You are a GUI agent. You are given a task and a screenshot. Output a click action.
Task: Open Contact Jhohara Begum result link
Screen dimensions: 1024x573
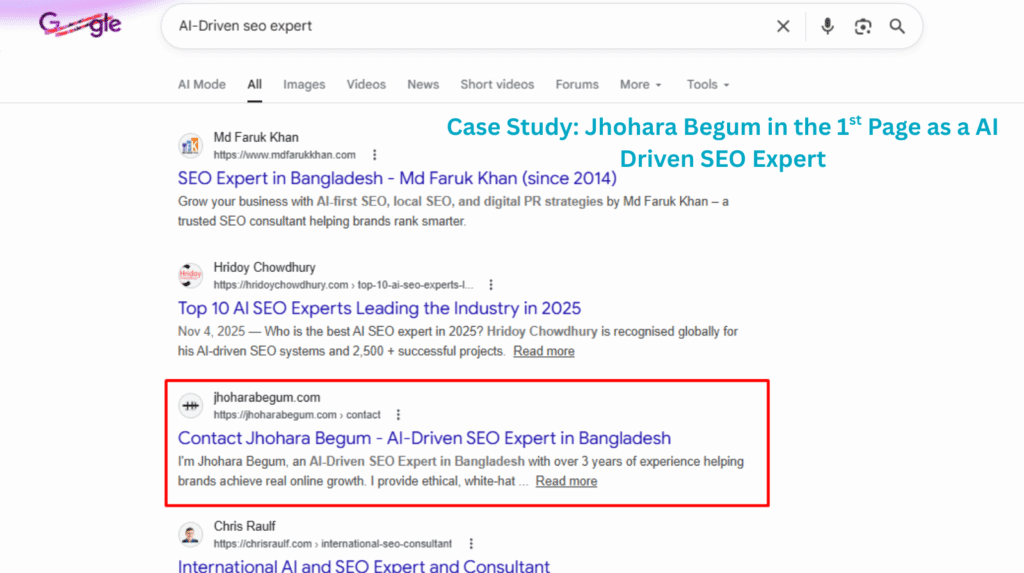pyautogui.click(x=424, y=438)
